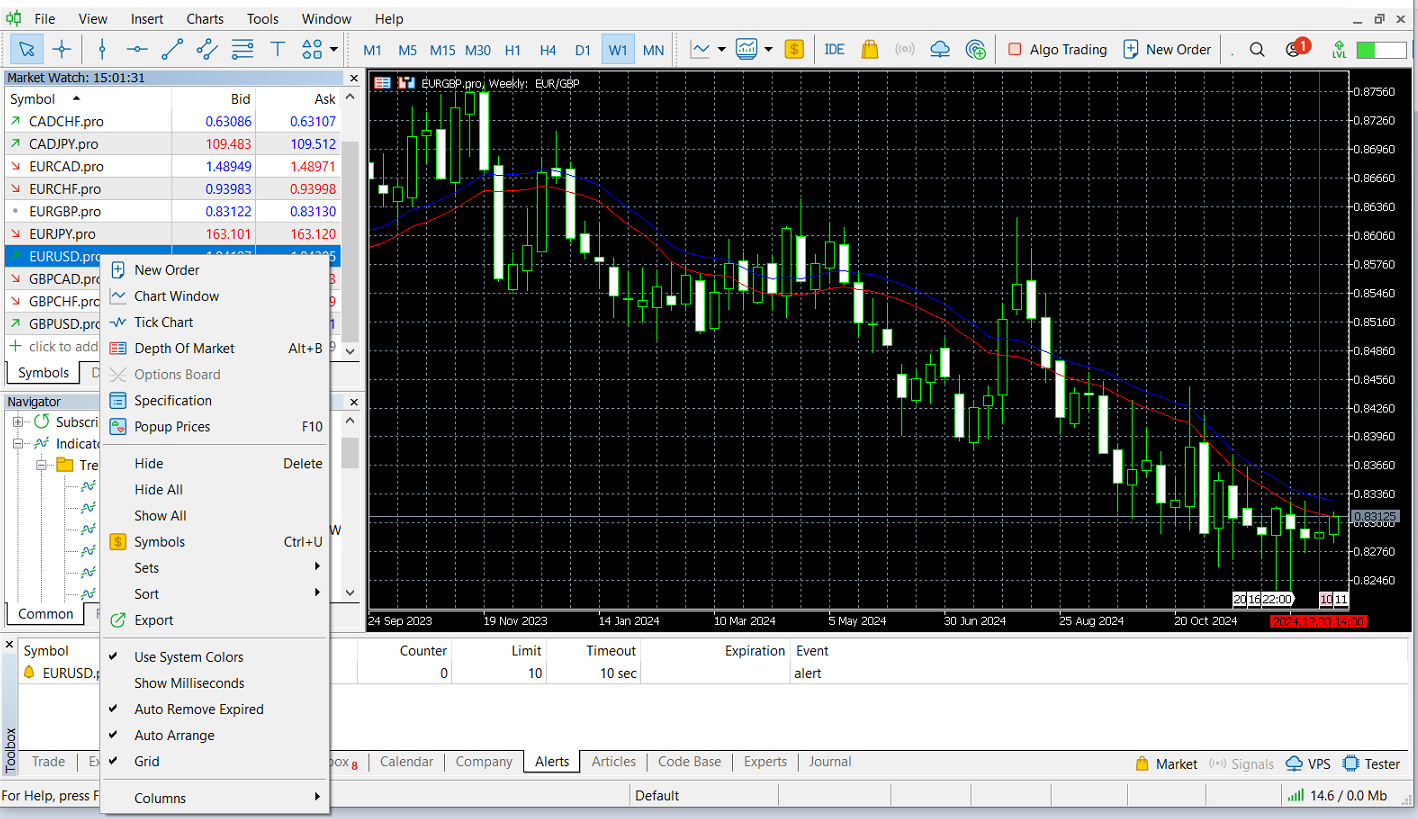The width and height of the screenshot is (1418, 819).
Task: Open the VPS cloud icon in toolbar
Action: pyautogui.click(x=940, y=49)
